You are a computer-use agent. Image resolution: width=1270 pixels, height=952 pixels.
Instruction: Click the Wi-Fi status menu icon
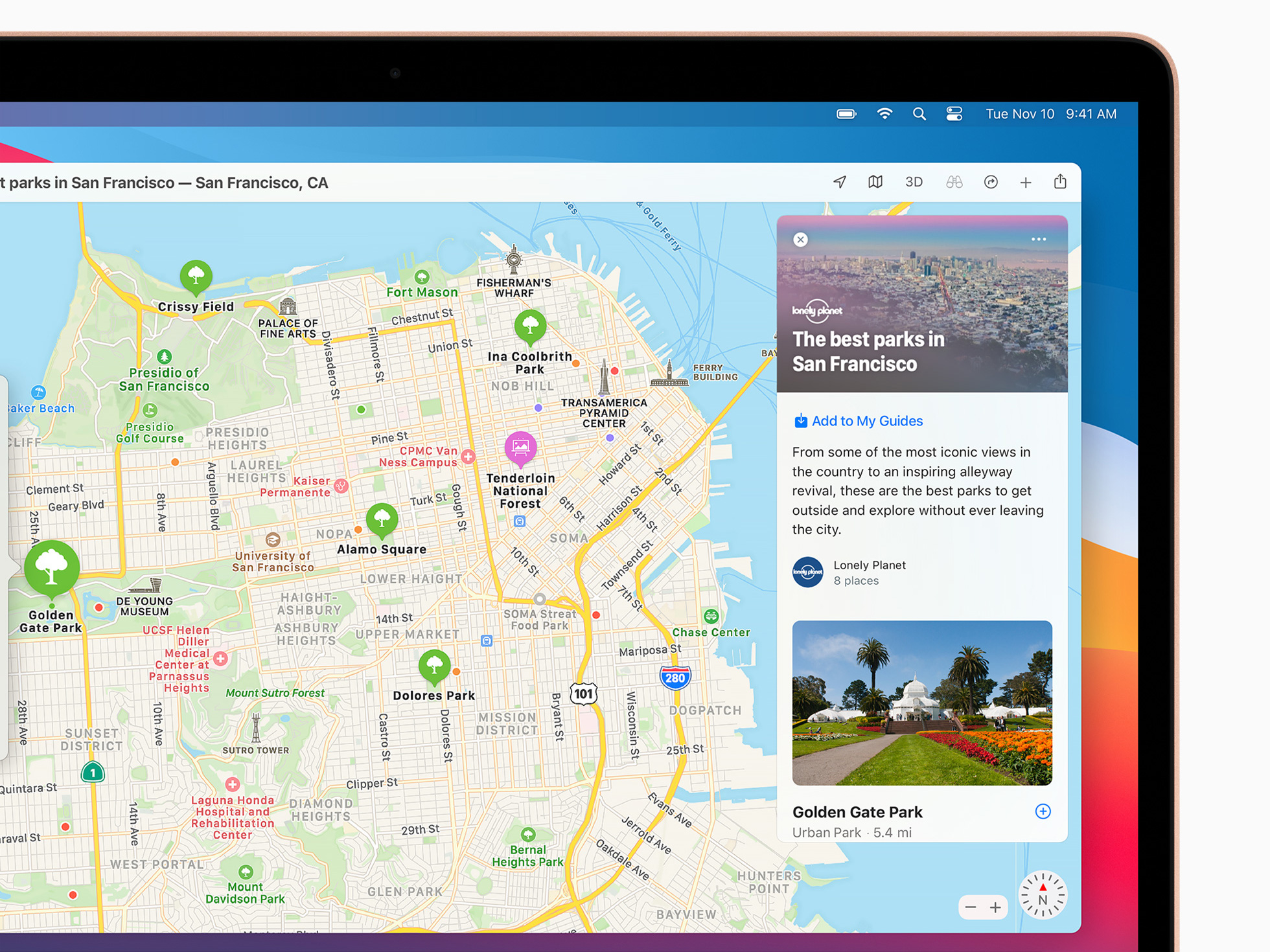pyautogui.click(x=884, y=114)
